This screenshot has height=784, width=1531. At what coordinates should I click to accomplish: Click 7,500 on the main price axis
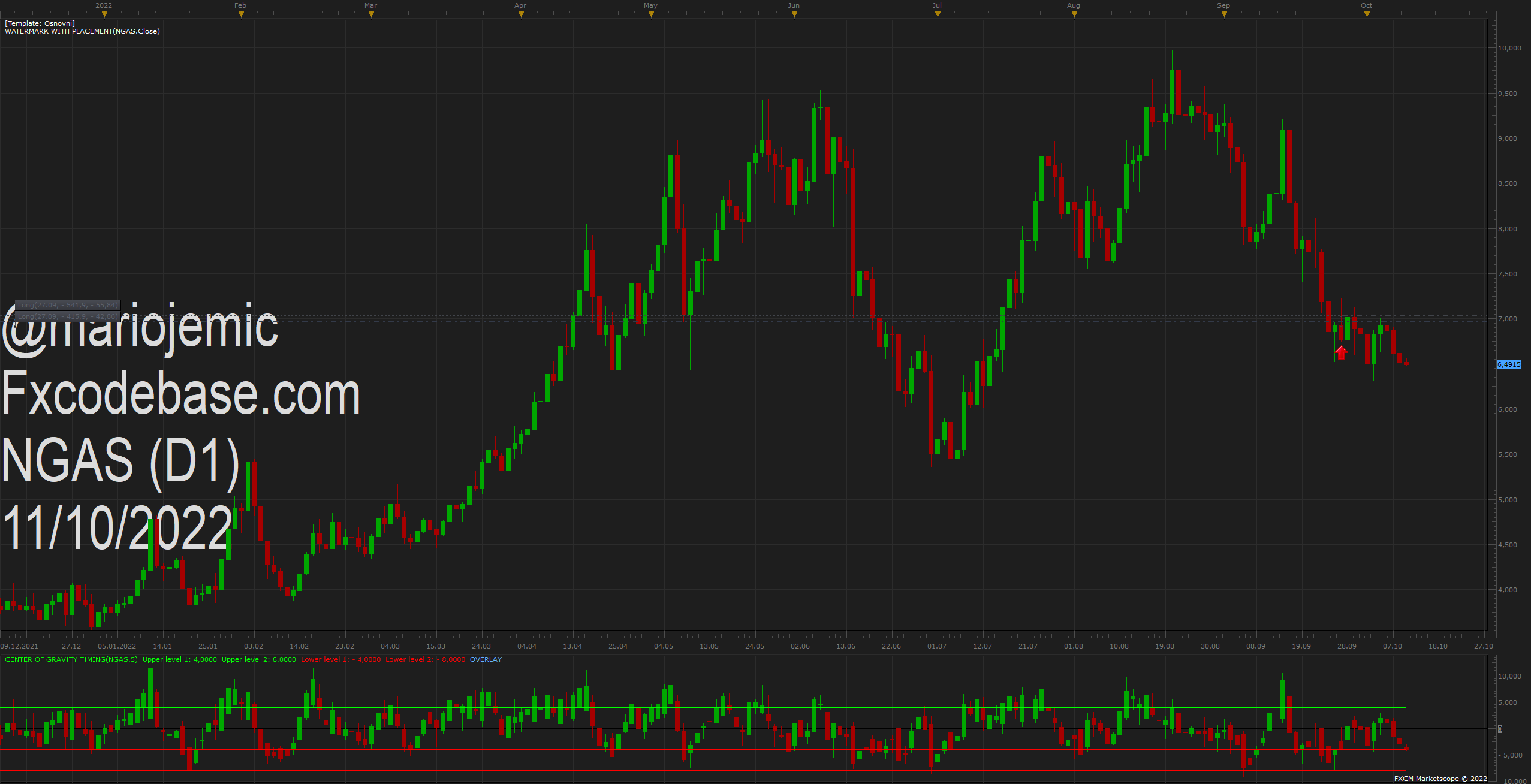click(x=1508, y=274)
